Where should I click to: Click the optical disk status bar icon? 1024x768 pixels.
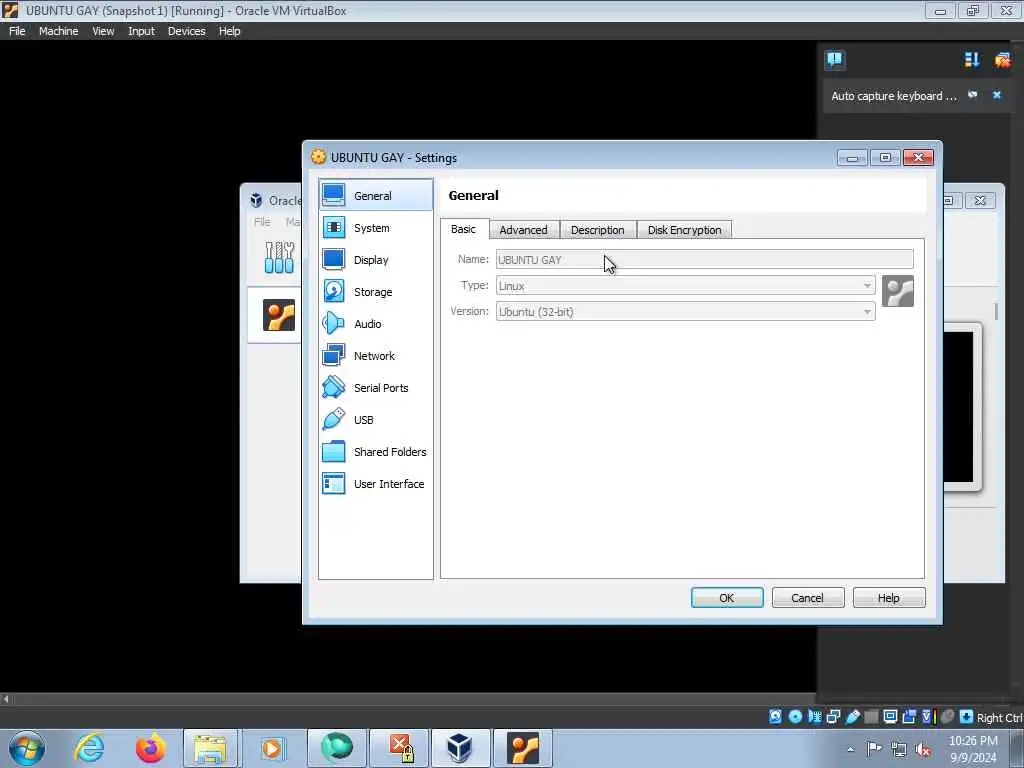[x=795, y=716]
